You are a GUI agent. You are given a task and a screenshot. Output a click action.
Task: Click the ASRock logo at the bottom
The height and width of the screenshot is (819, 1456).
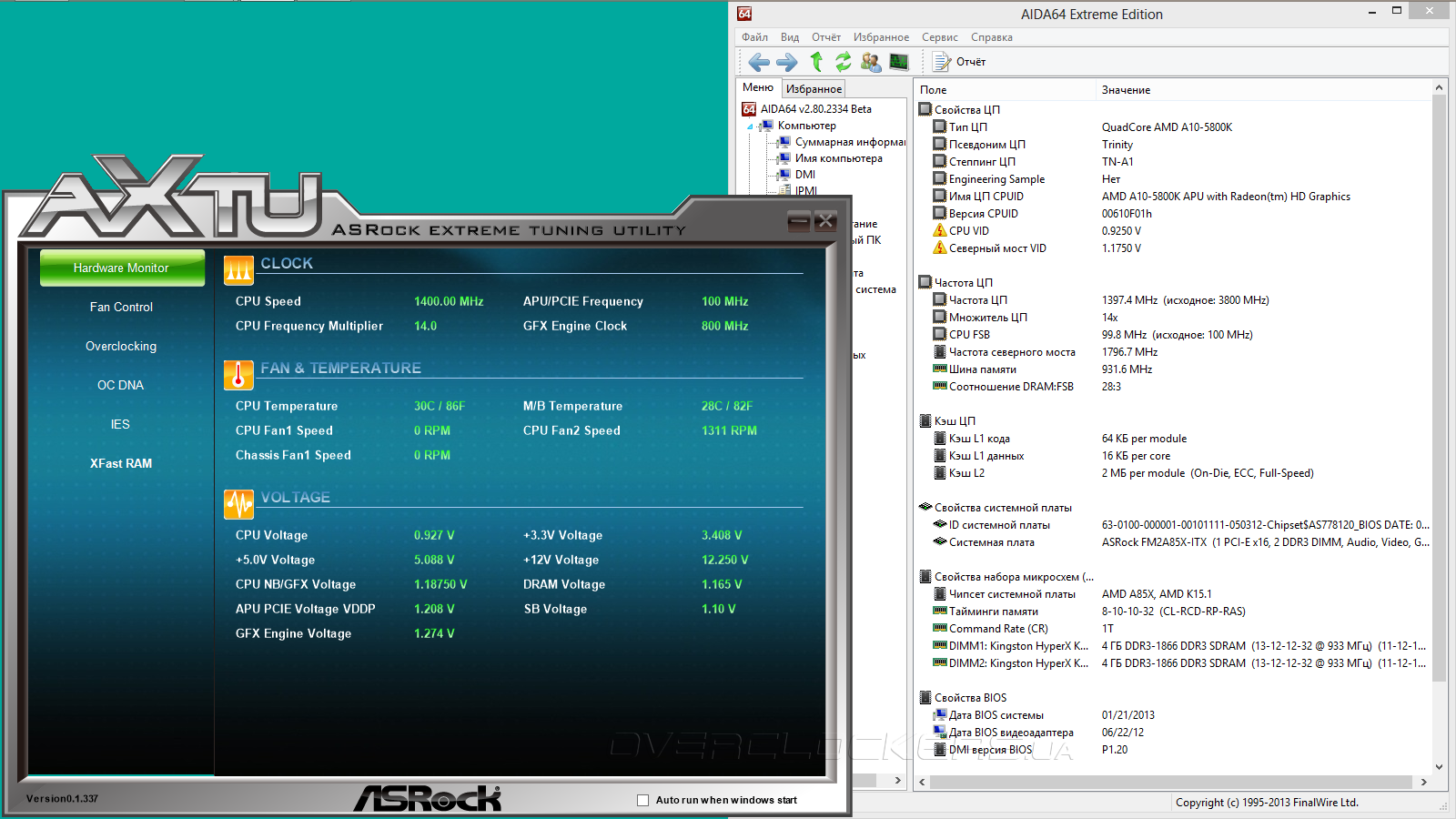[428, 798]
